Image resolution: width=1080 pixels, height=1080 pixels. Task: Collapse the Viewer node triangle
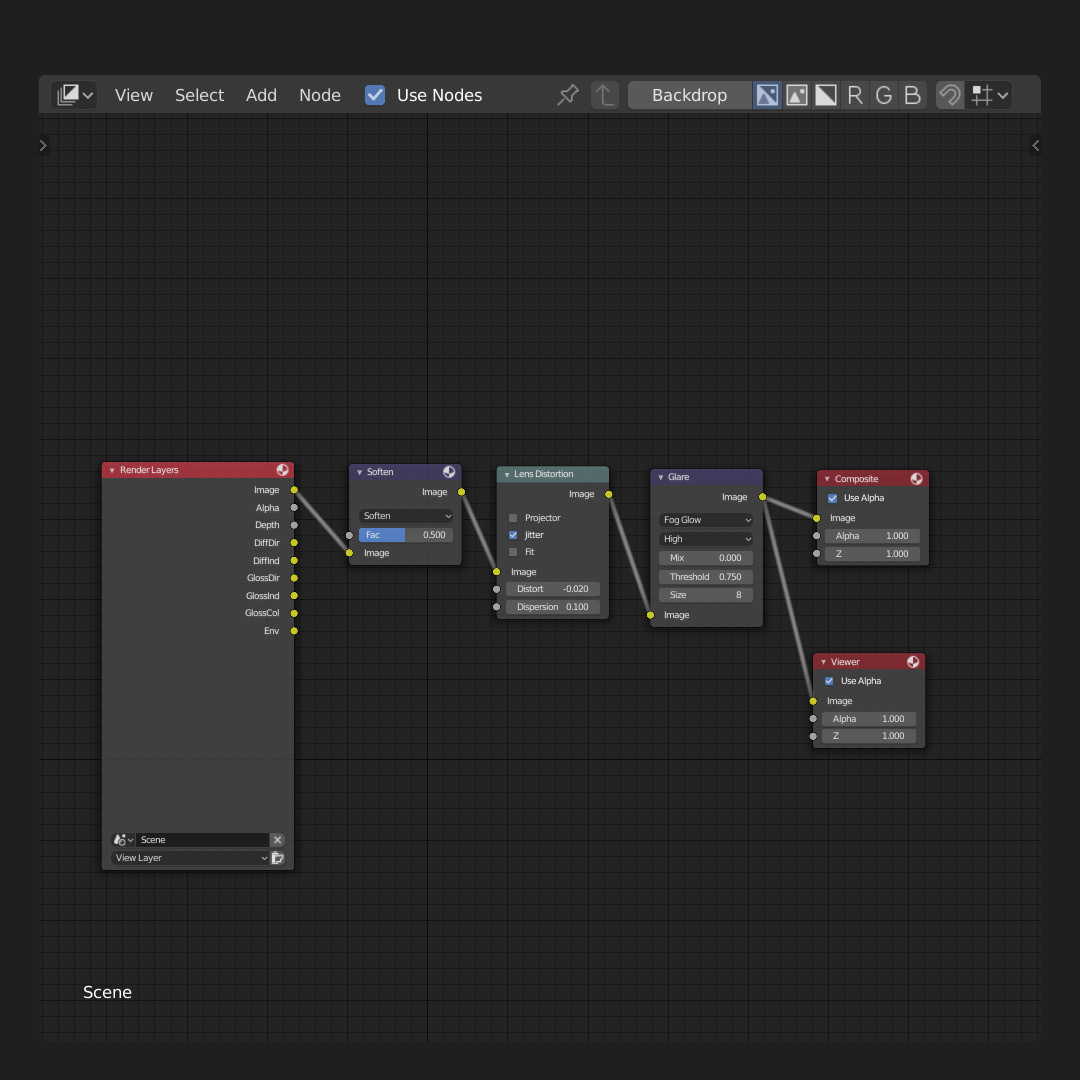click(824, 663)
